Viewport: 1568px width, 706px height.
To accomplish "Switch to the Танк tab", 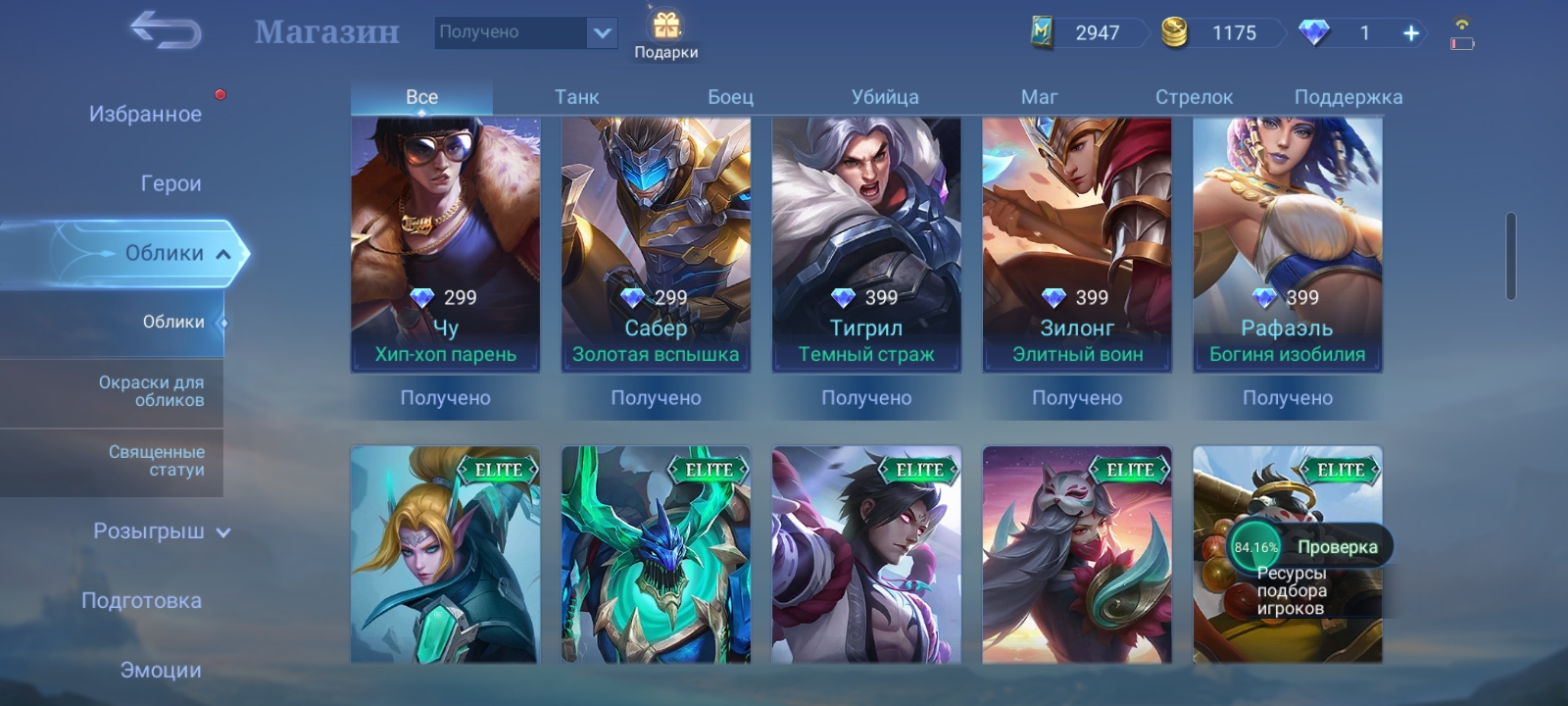I will click(x=576, y=97).
